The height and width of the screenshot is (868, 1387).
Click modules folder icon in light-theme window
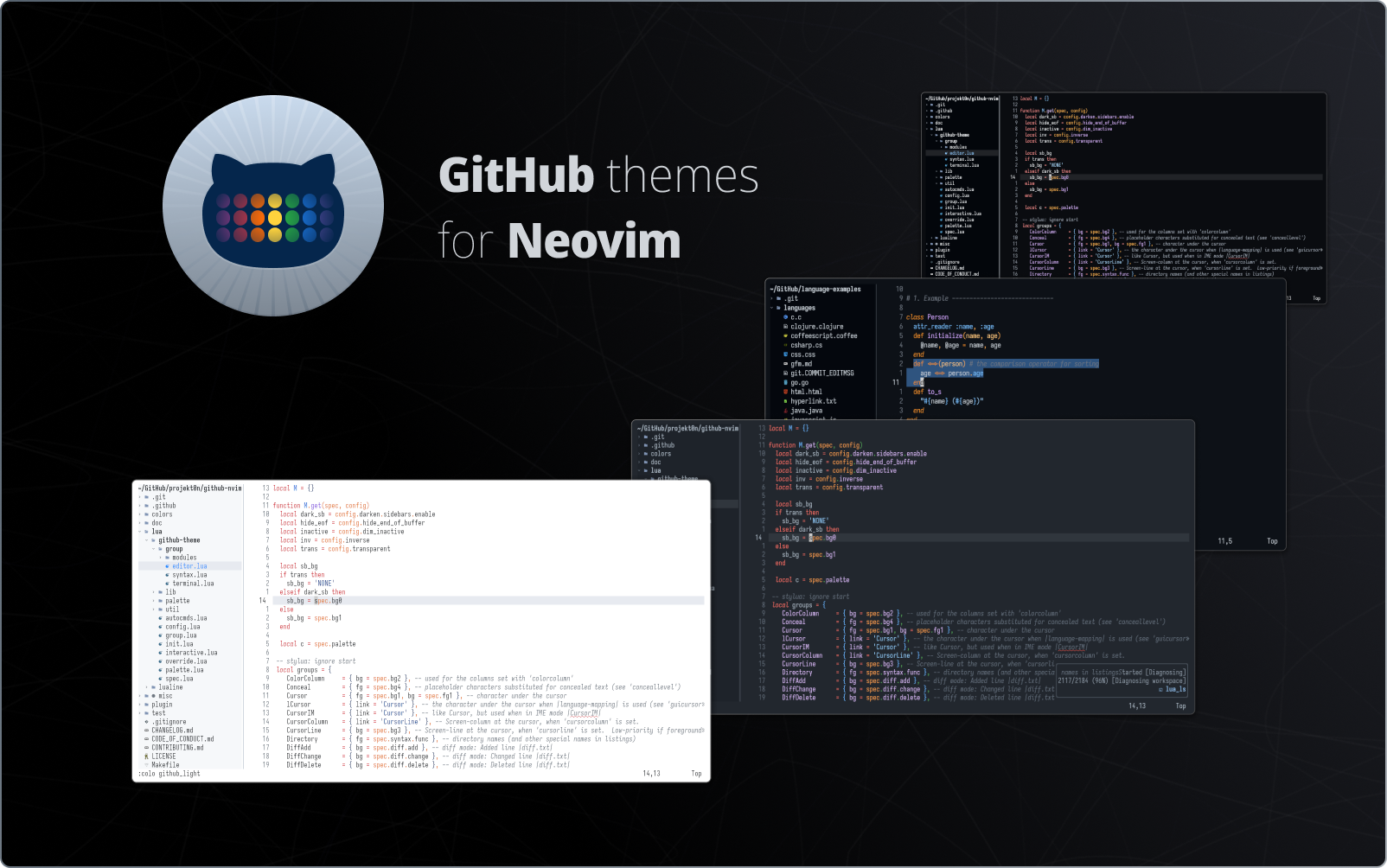[168, 558]
